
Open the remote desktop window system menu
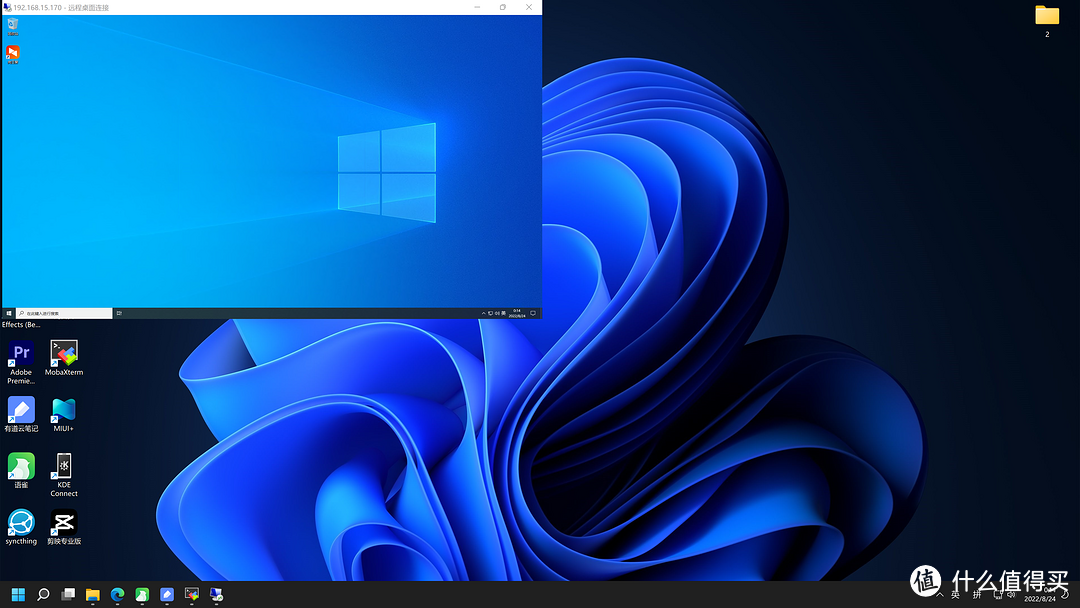coord(6,7)
